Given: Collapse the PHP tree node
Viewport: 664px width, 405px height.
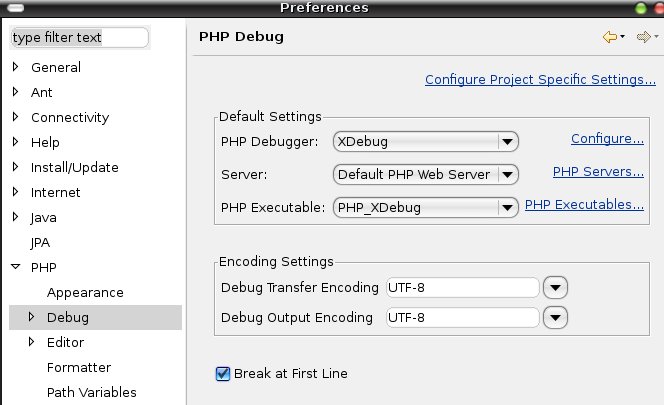Looking at the screenshot, I should tap(16, 268).
